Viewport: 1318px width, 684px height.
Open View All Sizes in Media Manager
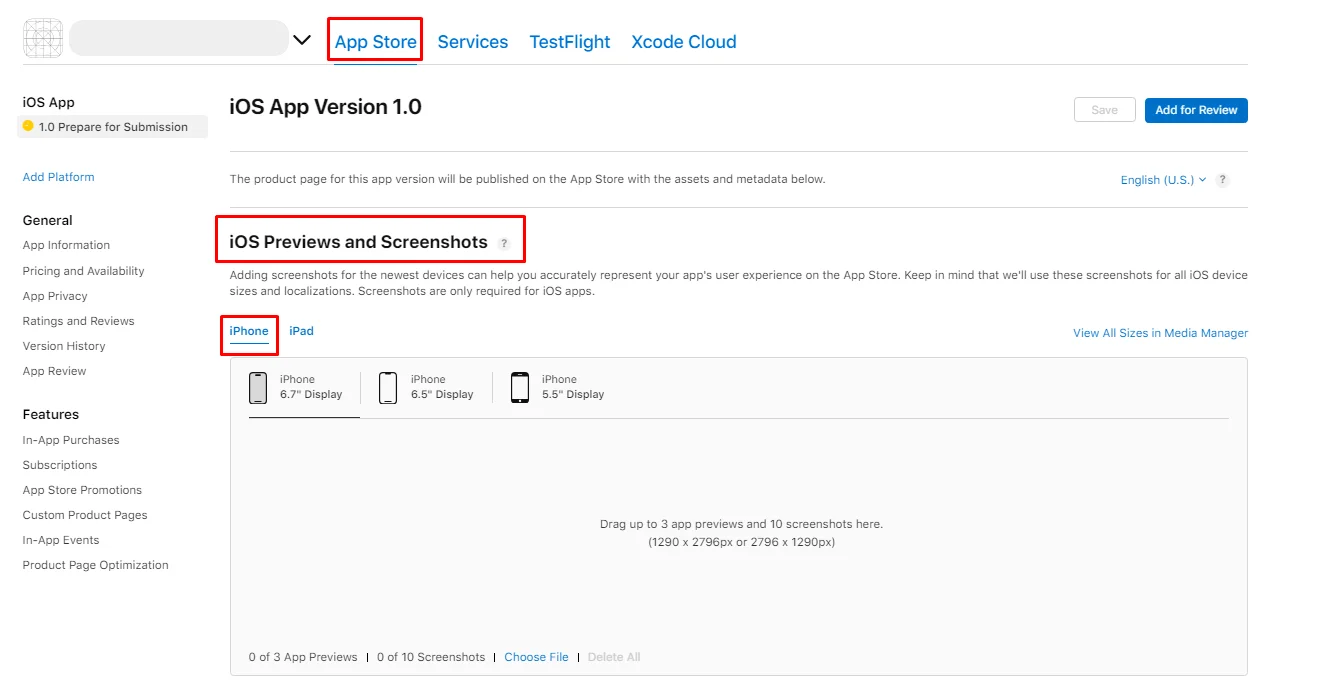pyautogui.click(x=1160, y=333)
